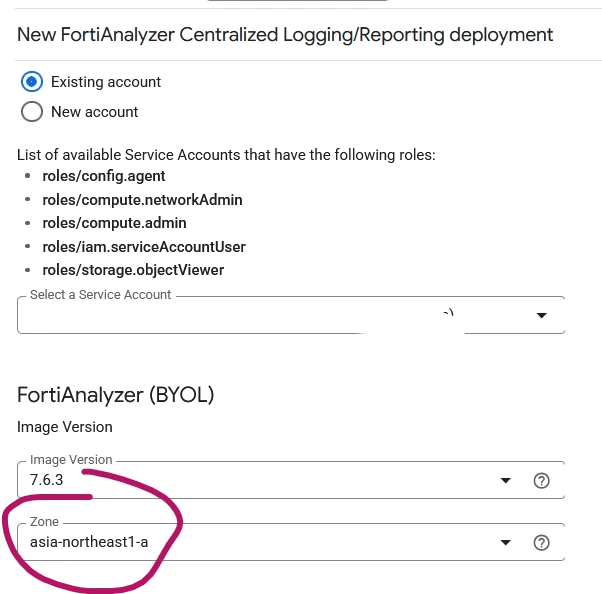Viewport: 602px width, 594px height.
Task: Click inside the Select a Service Account field
Action: tap(291, 315)
